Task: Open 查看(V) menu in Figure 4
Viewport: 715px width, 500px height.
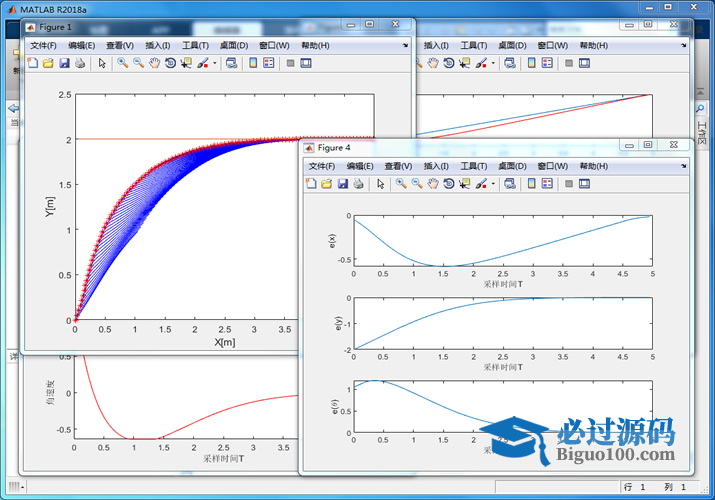Action: click(399, 166)
